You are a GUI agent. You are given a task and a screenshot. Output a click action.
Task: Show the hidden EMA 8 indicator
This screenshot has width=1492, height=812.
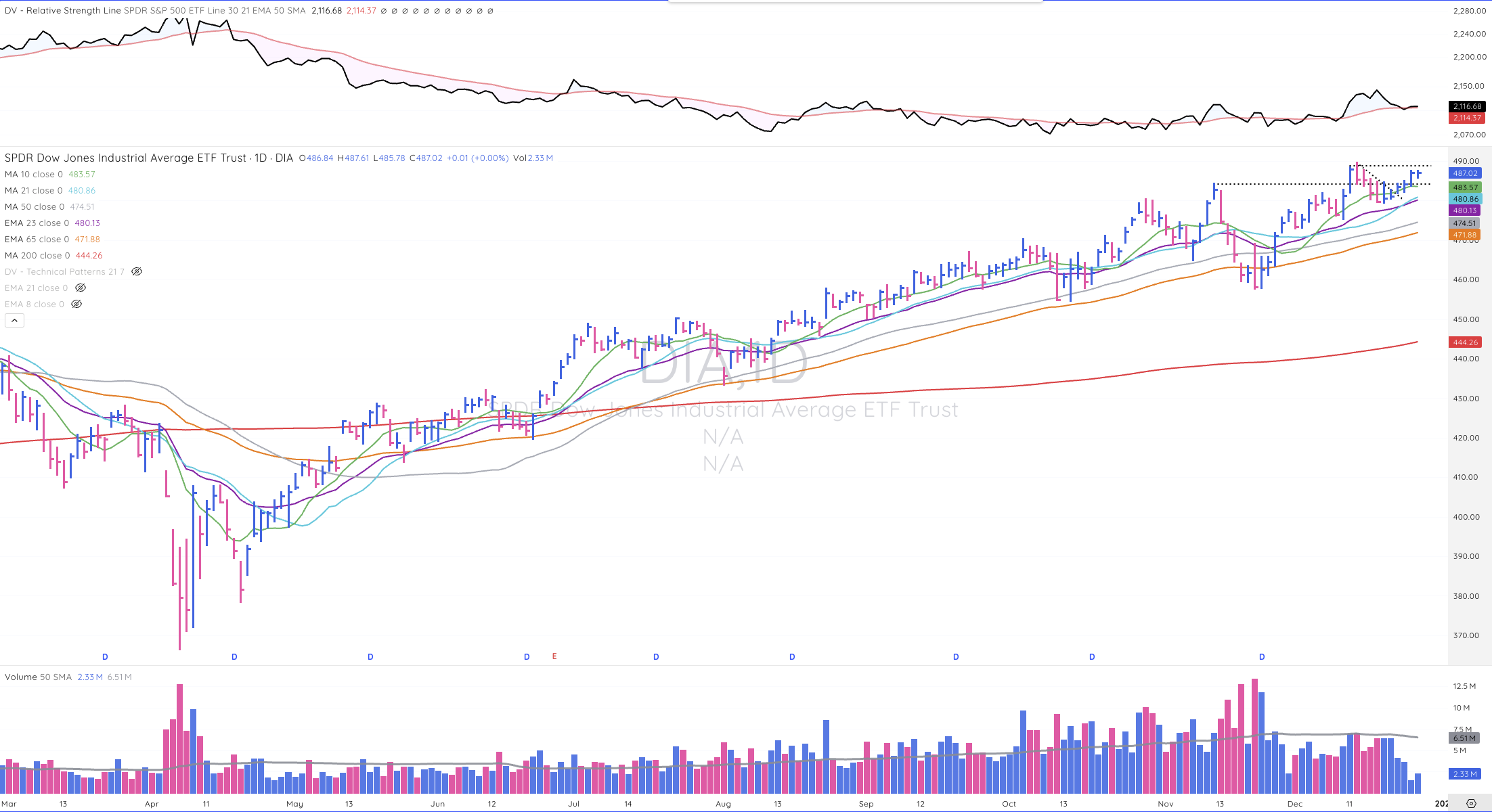tap(76, 304)
